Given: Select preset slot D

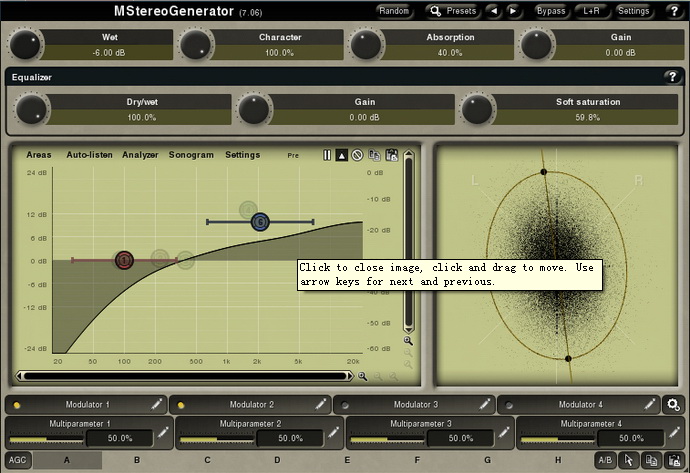Looking at the screenshot, I should [277, 460].
